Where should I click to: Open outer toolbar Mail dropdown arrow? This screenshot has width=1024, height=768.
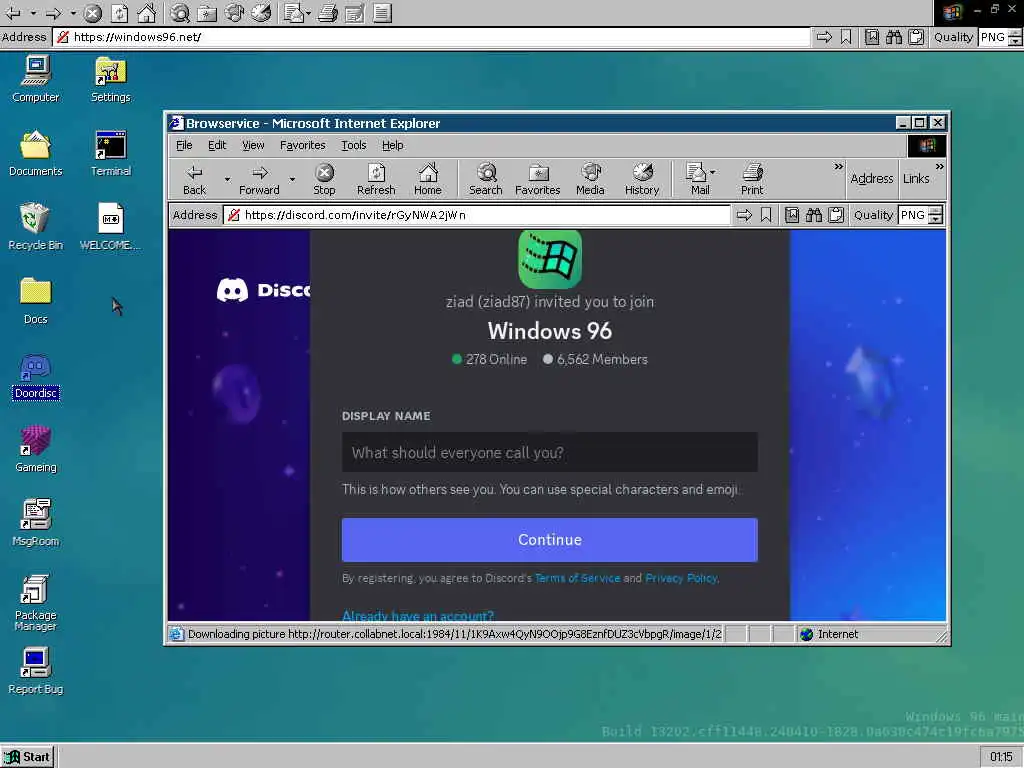pos(308,13)
